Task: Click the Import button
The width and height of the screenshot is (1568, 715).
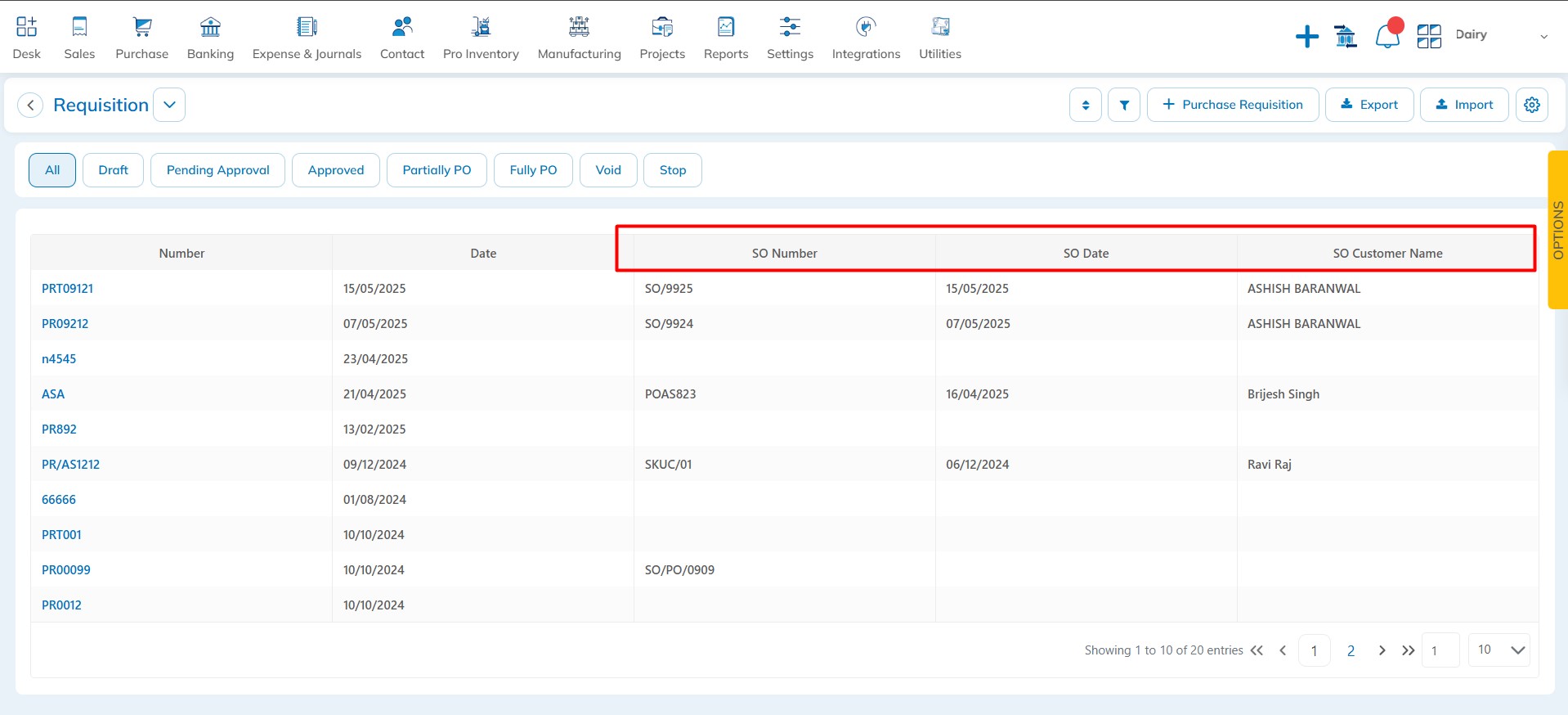Action: (x=1464, y=105)
